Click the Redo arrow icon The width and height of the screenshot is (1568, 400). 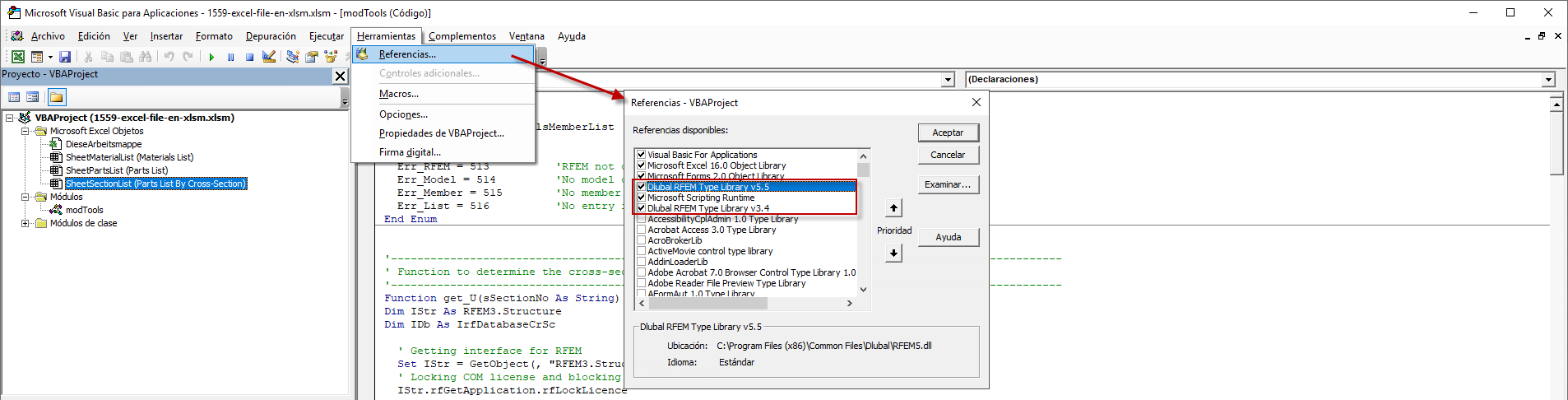pos(188,57)
